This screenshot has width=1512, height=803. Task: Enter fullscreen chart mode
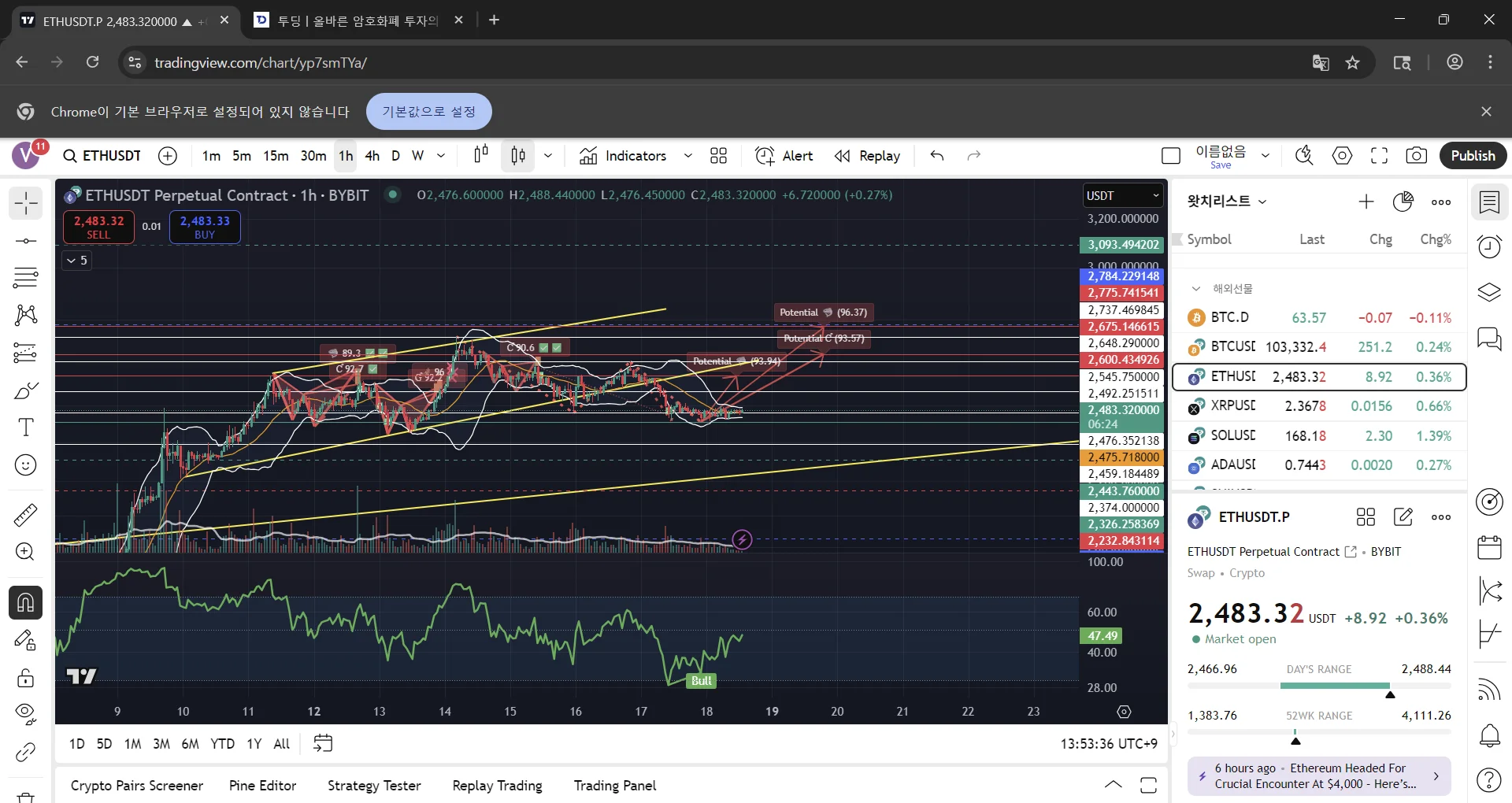[x=1379, y=156]
